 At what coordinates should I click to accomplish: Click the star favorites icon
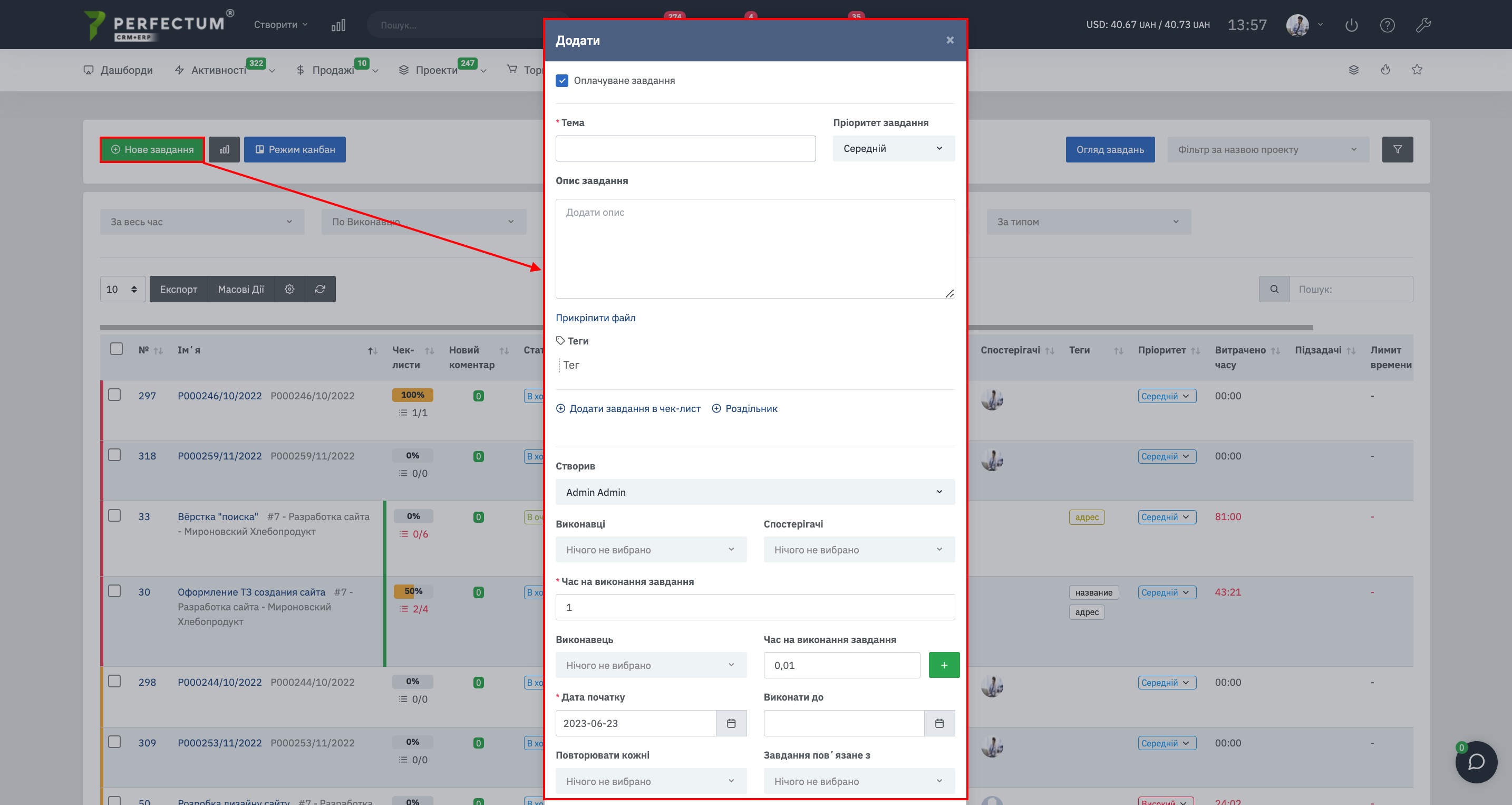(1417, 69)
